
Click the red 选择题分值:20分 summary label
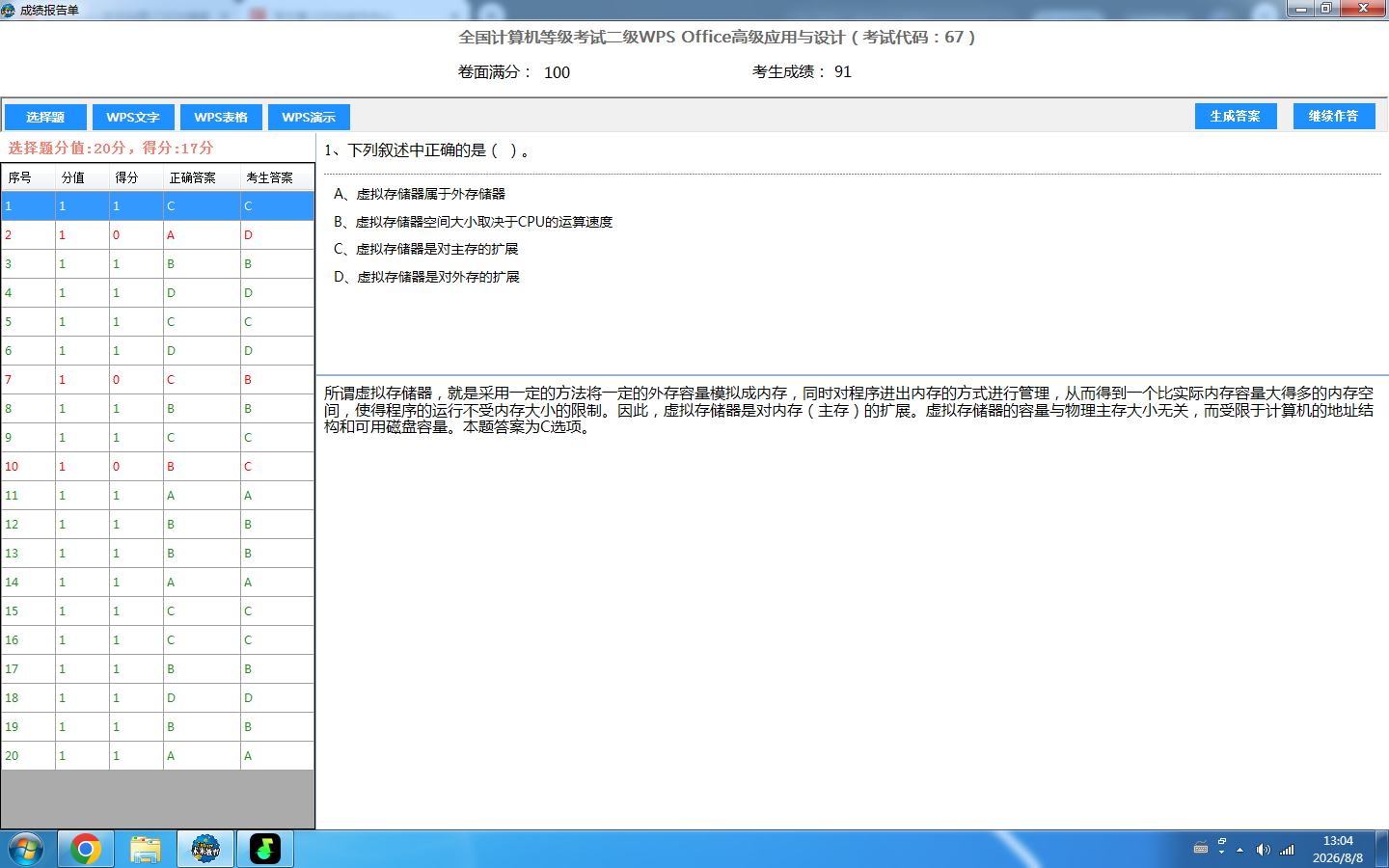[x=111, y=148]
